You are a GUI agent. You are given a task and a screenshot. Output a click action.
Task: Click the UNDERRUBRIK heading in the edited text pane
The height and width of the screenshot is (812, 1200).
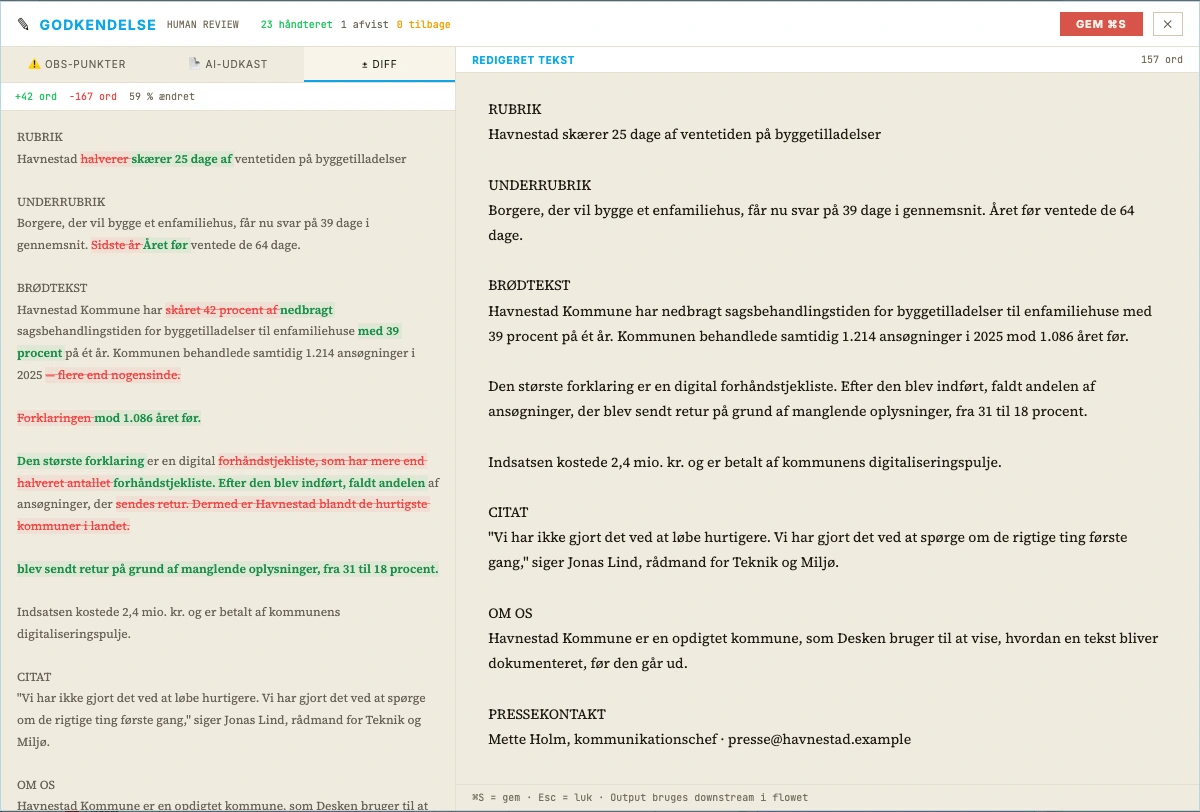pyautogui.click(x=539, y=185)
